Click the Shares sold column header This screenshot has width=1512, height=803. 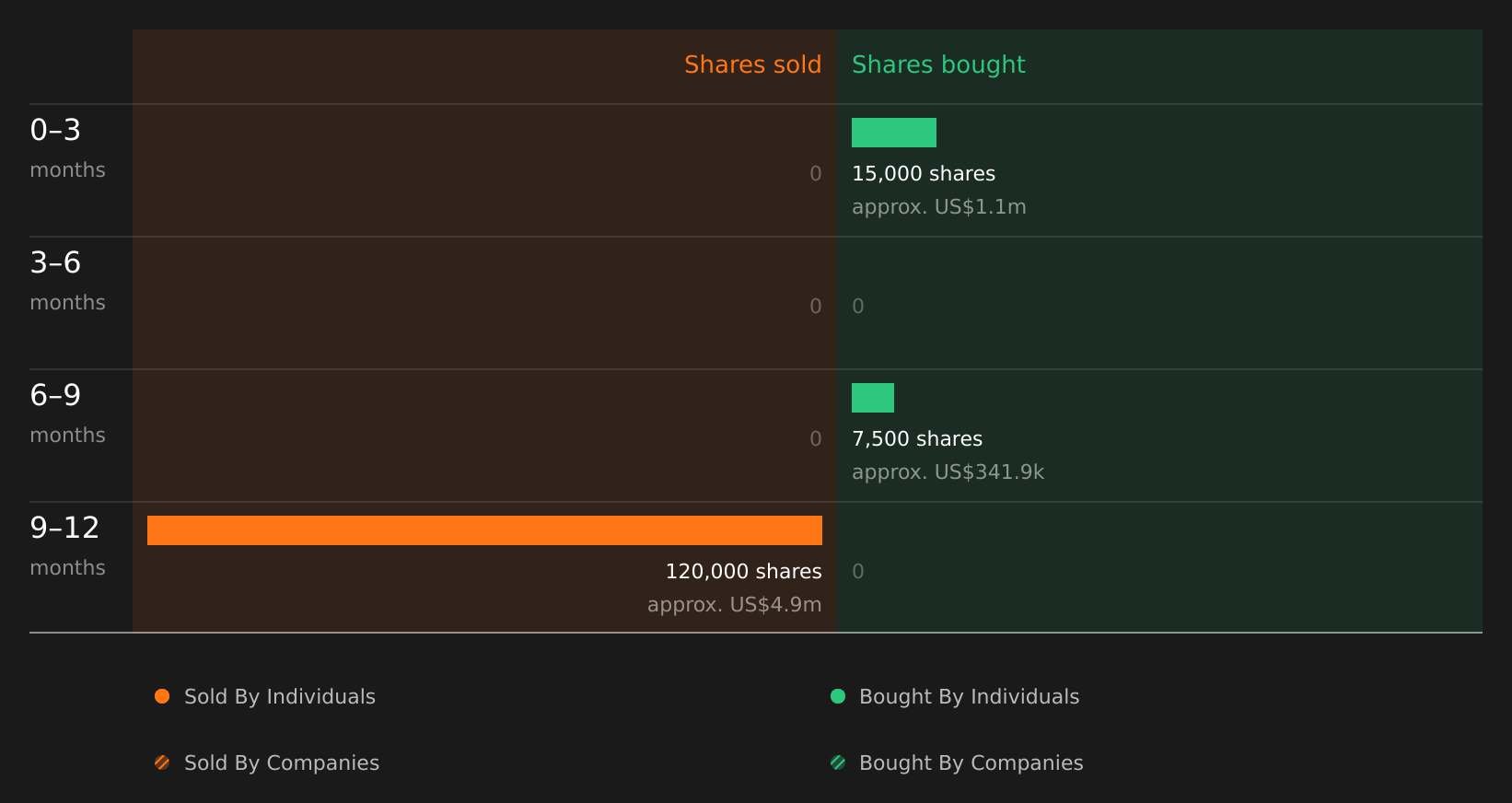point(752,64)
